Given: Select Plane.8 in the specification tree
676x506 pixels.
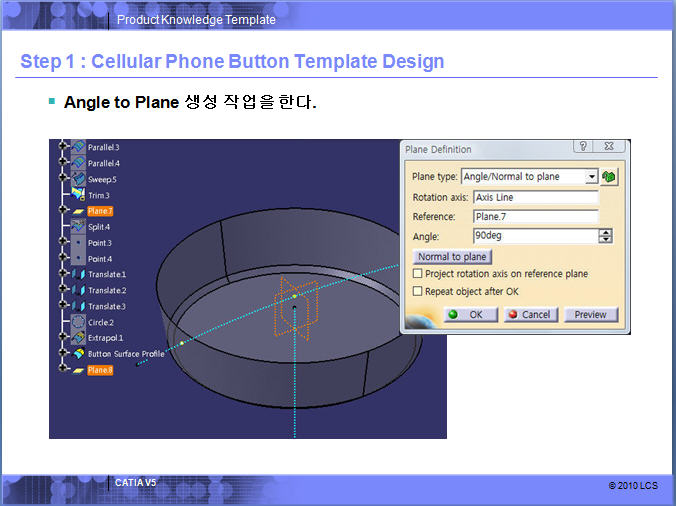Looking at the screenshot, I should (100, 370).
